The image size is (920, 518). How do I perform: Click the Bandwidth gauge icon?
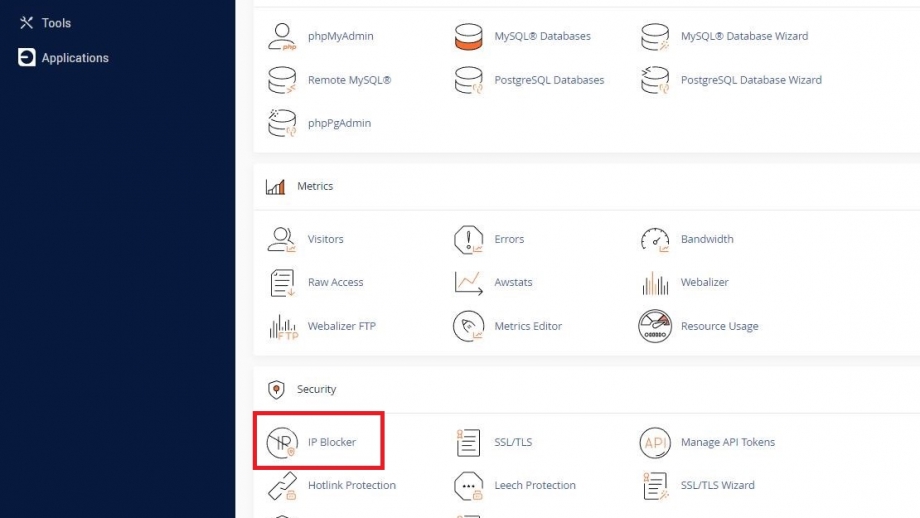(655, 239)
